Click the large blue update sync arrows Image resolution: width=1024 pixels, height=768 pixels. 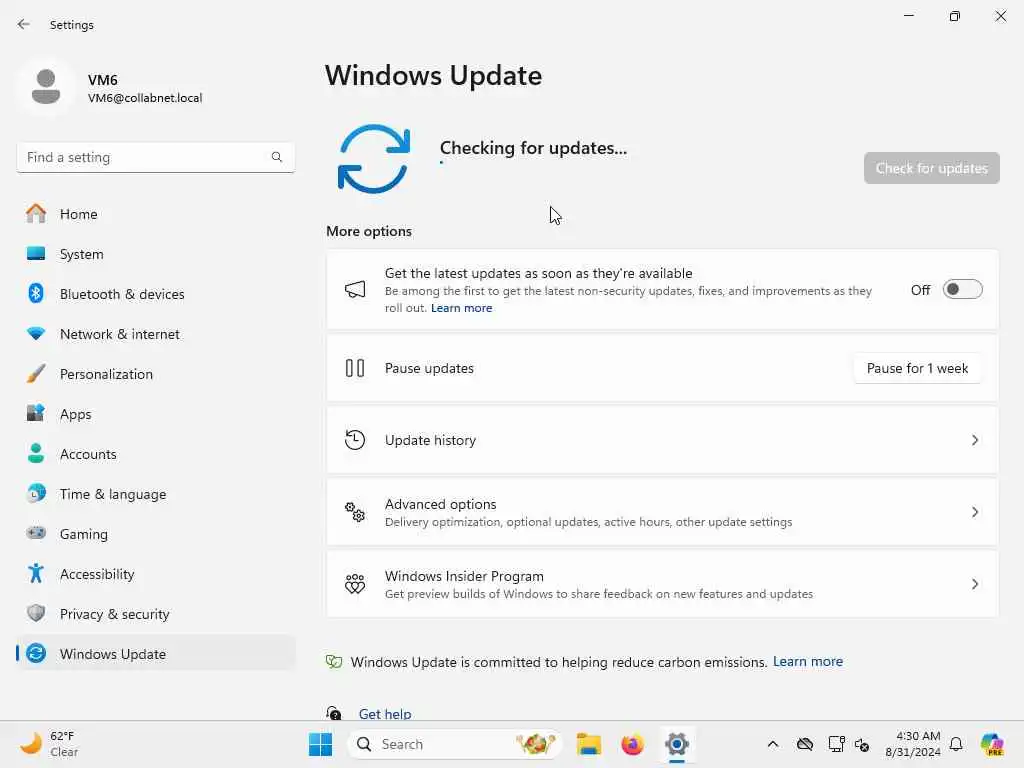(374, 159)
